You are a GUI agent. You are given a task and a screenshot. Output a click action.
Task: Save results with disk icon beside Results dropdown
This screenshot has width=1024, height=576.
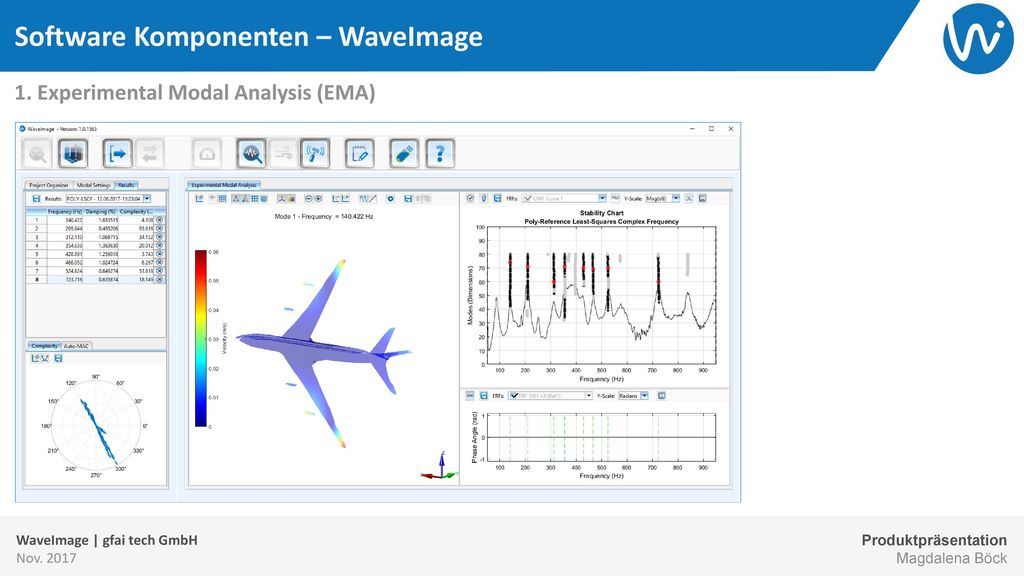36,199
